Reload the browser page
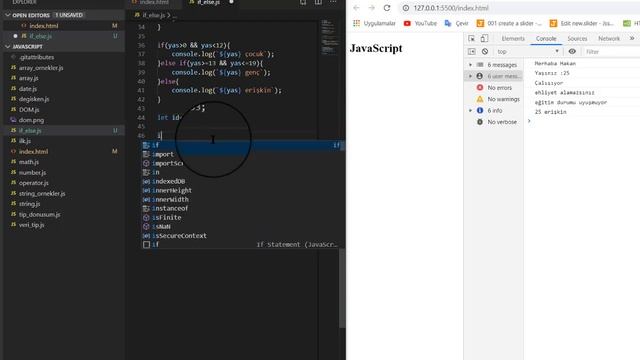 point(387,8)
